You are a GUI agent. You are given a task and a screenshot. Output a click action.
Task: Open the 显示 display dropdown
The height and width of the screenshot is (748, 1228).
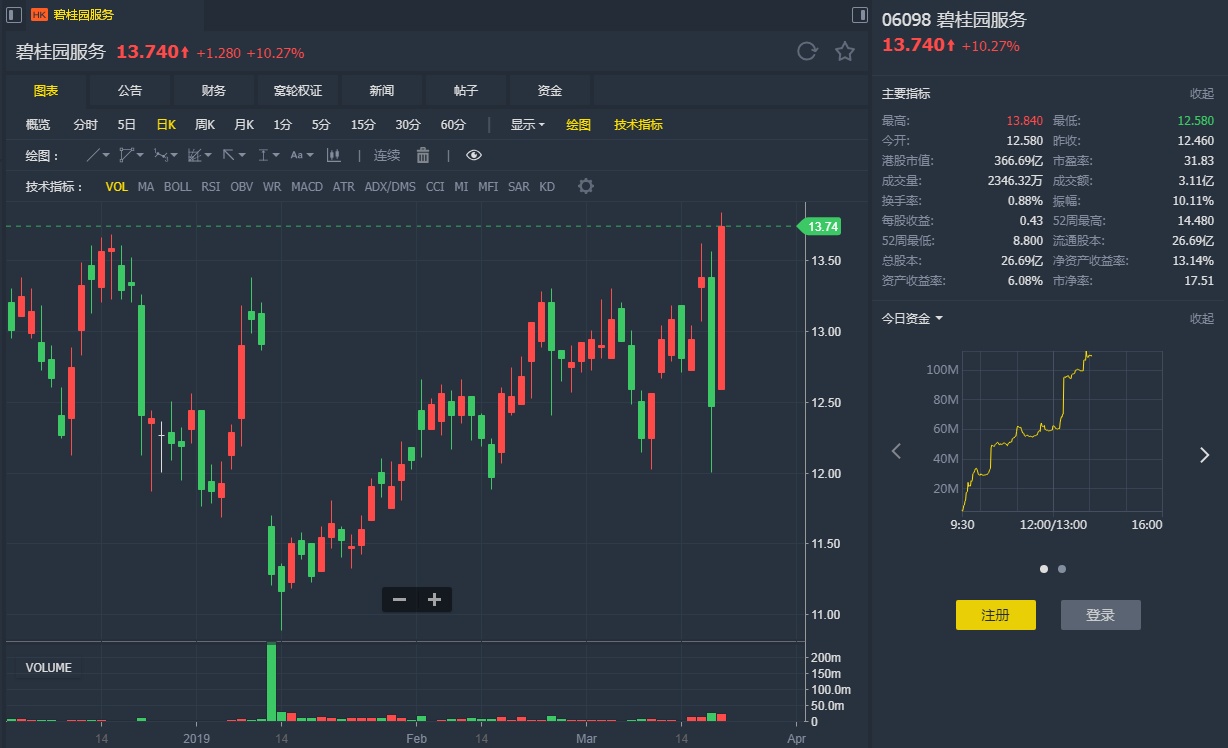coord(527,125)
